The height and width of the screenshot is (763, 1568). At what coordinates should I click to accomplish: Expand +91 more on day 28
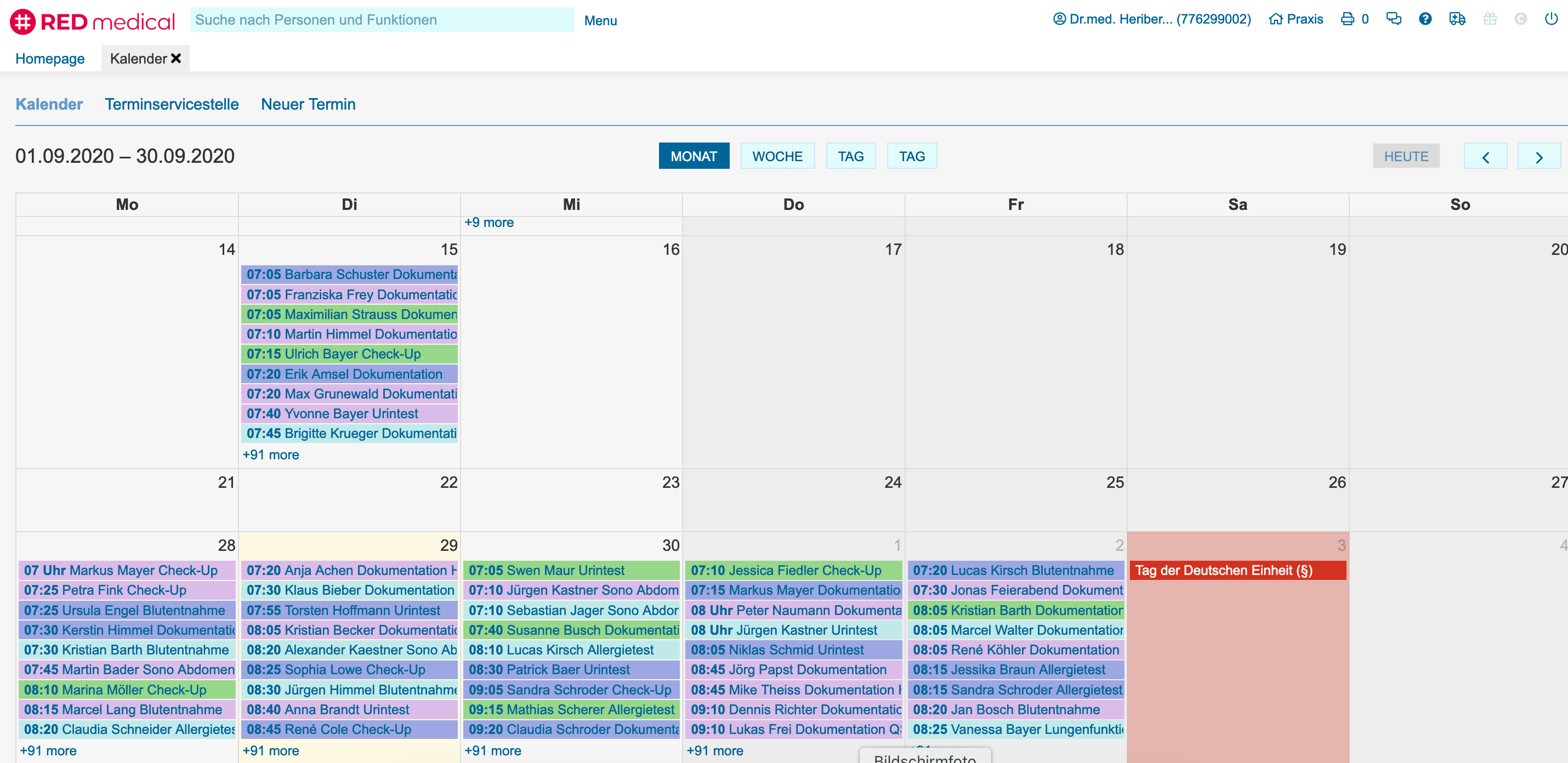pos(48,750)
